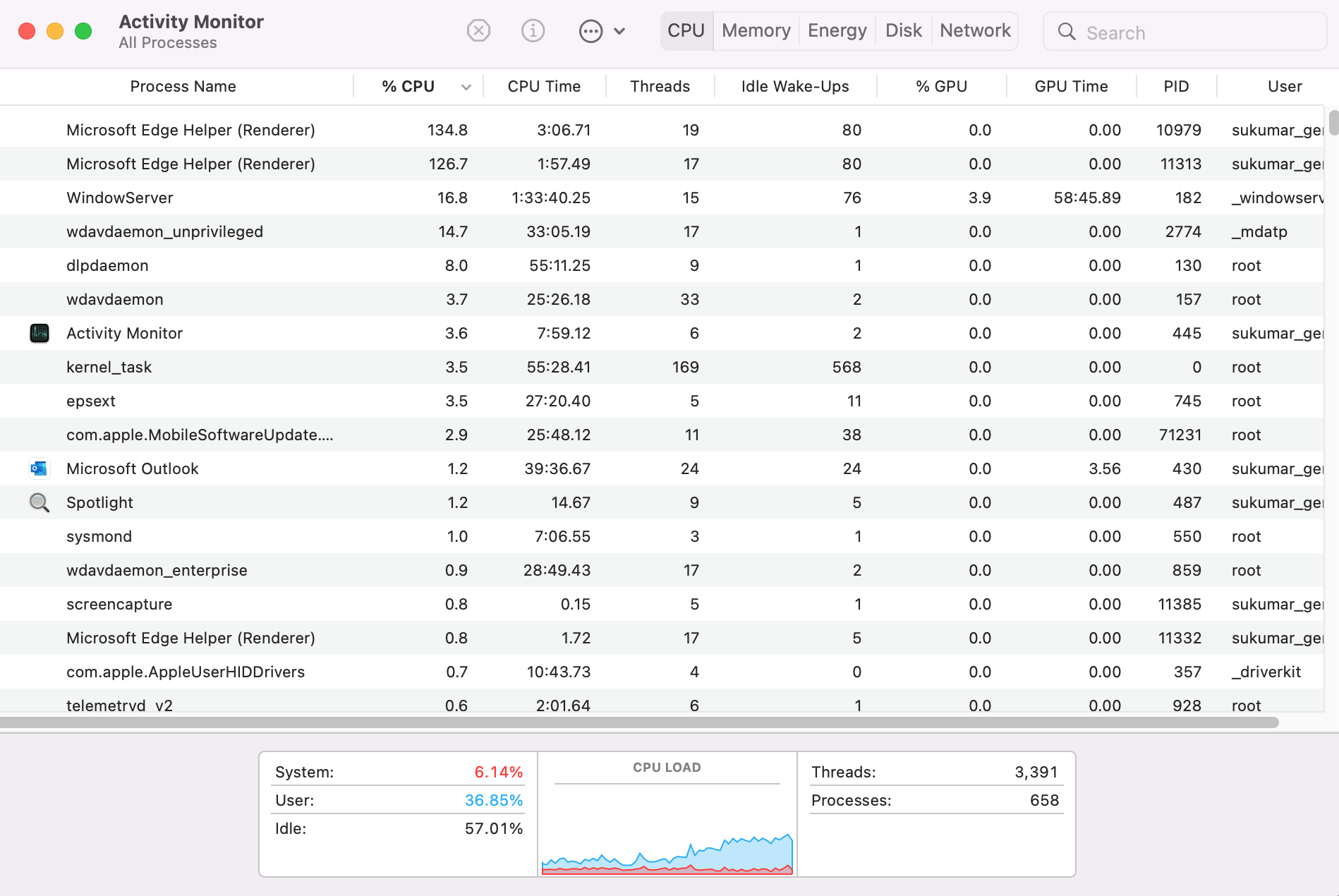Select the wdavdaemon process with PID 157
This screenshot has width=1339, height=896.
point(662,299)
